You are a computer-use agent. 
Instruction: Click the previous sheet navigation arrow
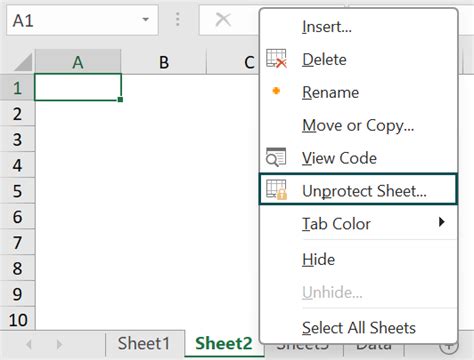(29, 344)
